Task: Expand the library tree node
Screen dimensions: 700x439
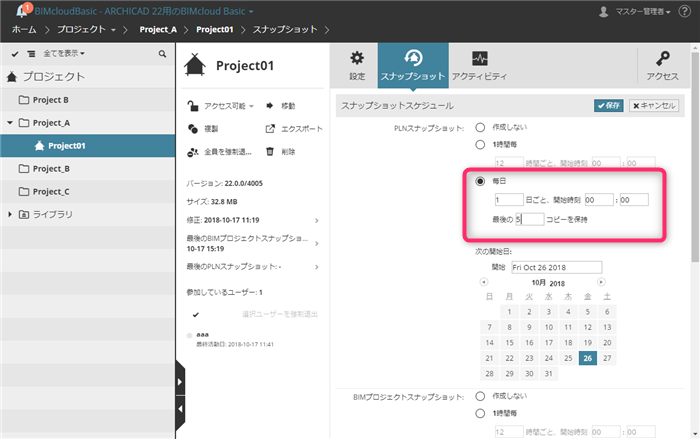Action: [x=10, y=214]
